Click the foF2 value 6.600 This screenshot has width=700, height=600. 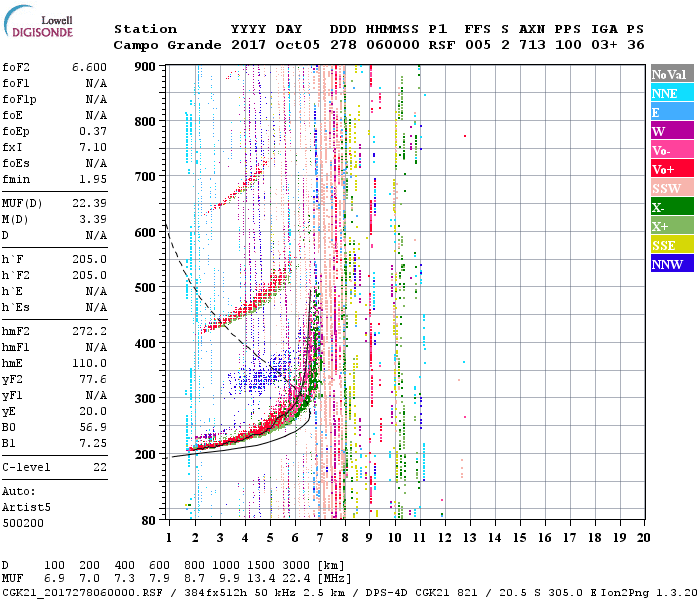point(89,67)
